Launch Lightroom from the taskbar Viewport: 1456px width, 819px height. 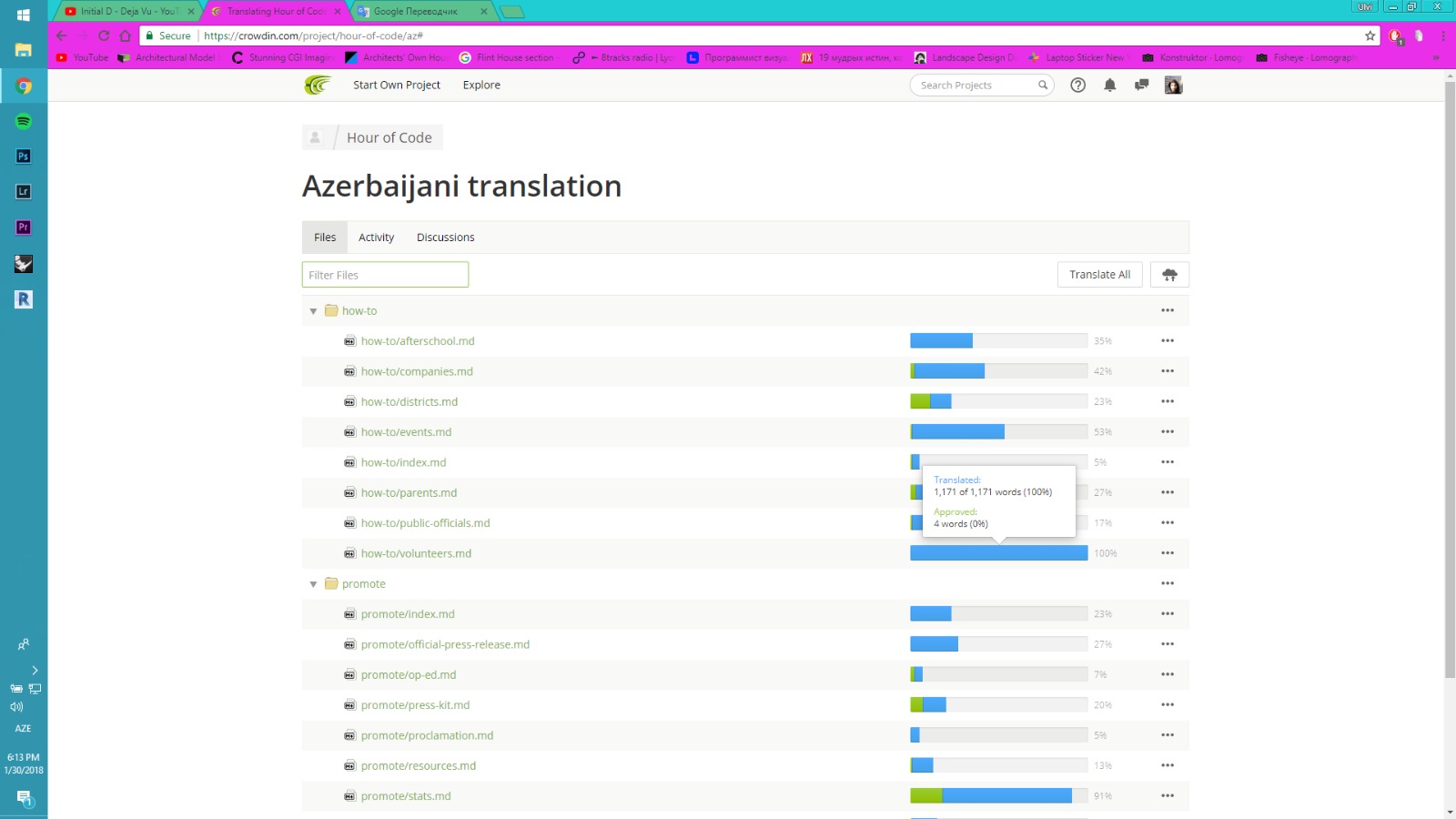(24, 192)
